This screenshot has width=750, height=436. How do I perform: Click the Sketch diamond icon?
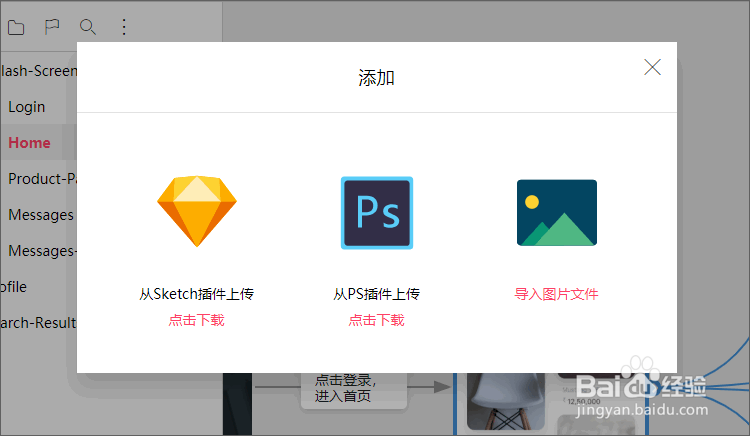point(197,211)
